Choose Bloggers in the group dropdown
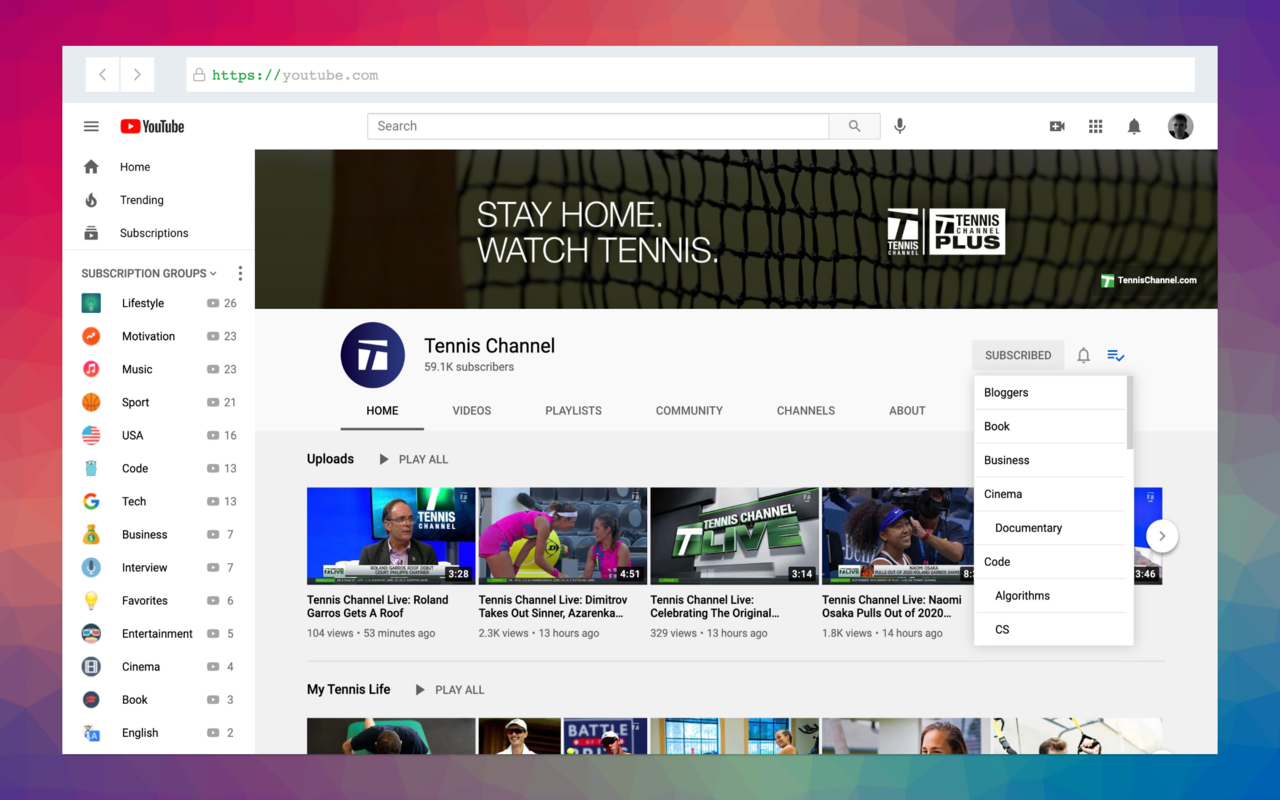The height and width of the screenshot is (800, 1280). pyautogui.click(x=1050, y=393)
